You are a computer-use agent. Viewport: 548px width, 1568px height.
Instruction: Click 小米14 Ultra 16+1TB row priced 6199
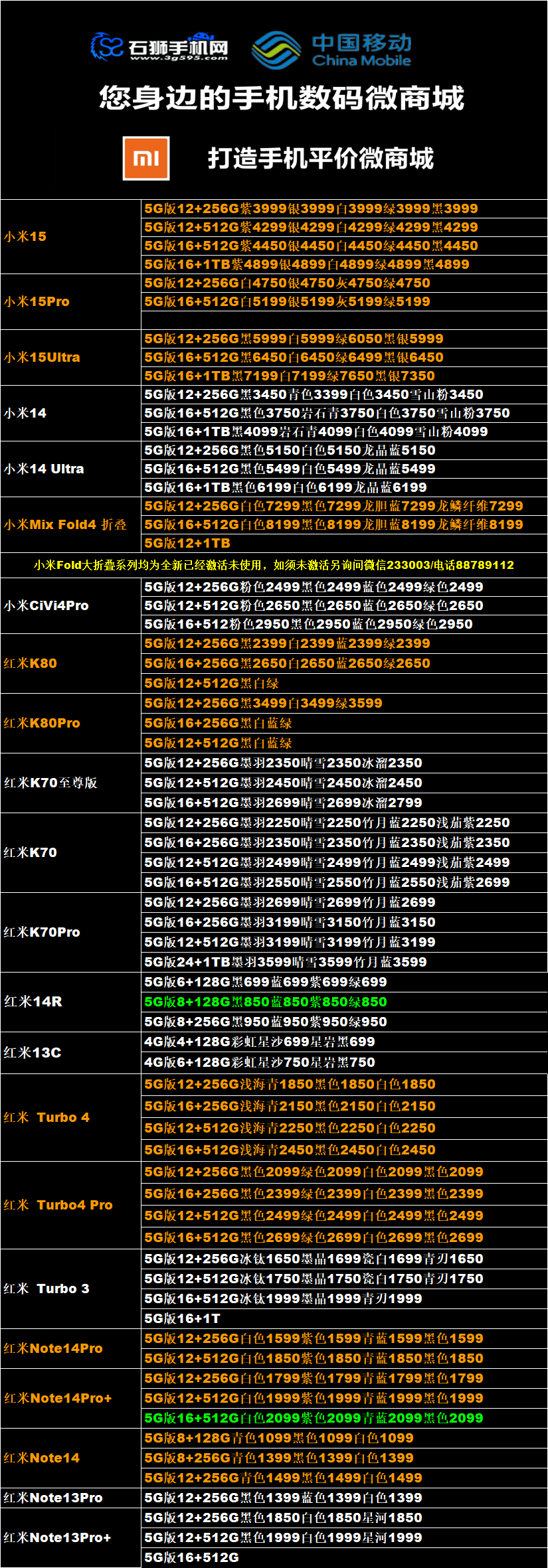[x=344, y=487]
